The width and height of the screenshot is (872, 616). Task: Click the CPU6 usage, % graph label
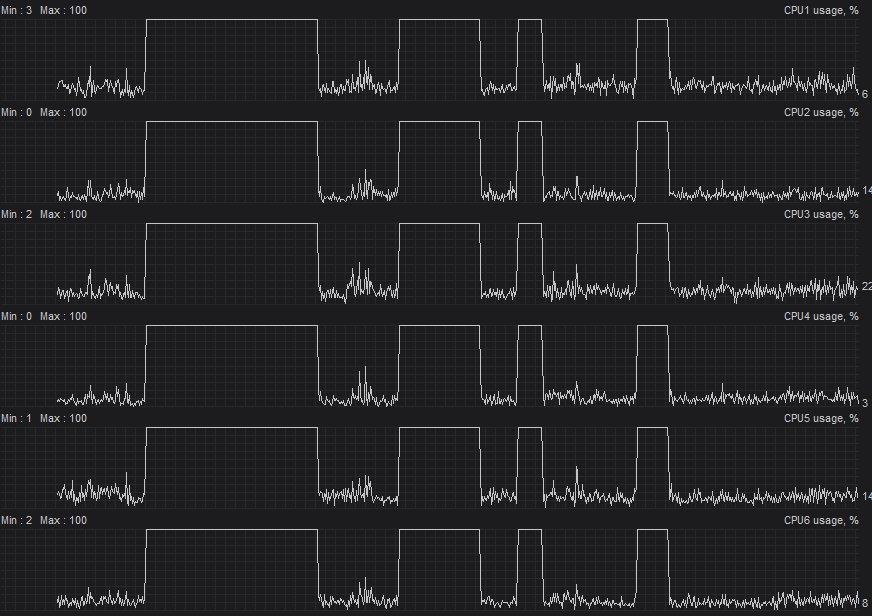(821, 520)
